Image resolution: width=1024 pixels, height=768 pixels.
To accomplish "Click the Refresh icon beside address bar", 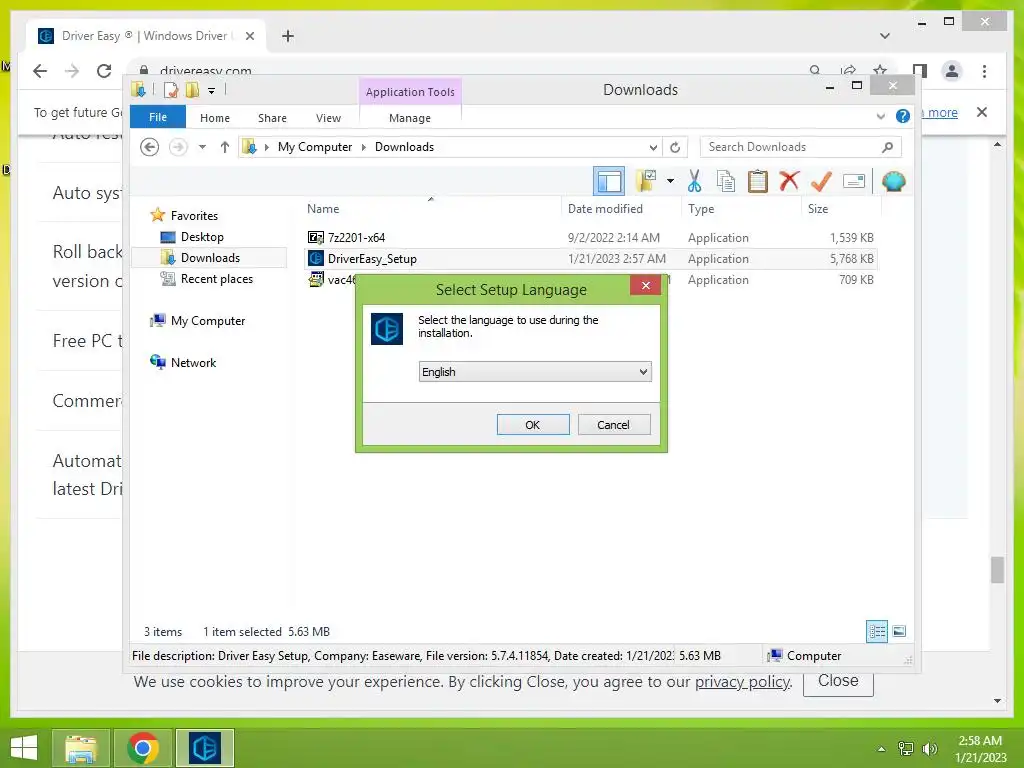I will tap(675, 147).
